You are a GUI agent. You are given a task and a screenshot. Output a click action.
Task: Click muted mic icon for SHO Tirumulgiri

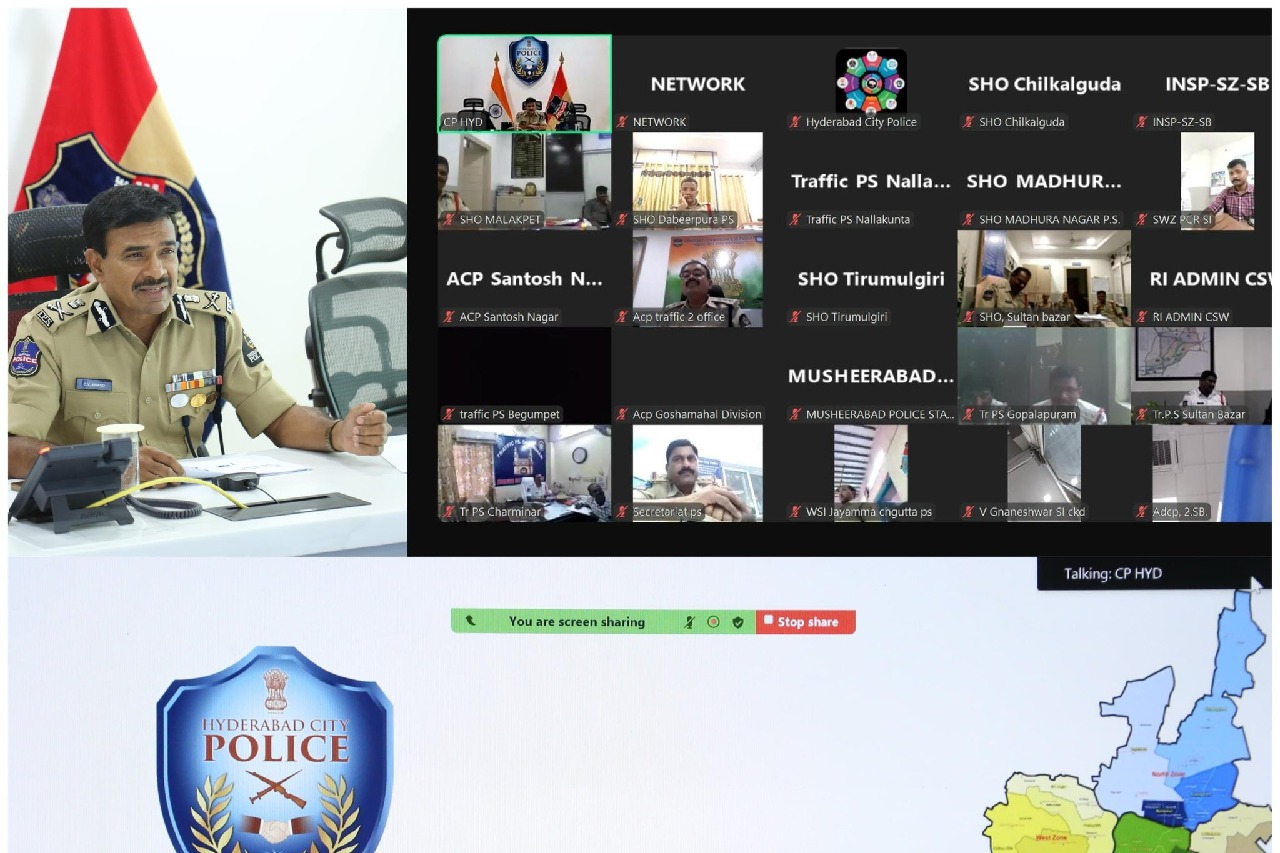click(796, 317)
